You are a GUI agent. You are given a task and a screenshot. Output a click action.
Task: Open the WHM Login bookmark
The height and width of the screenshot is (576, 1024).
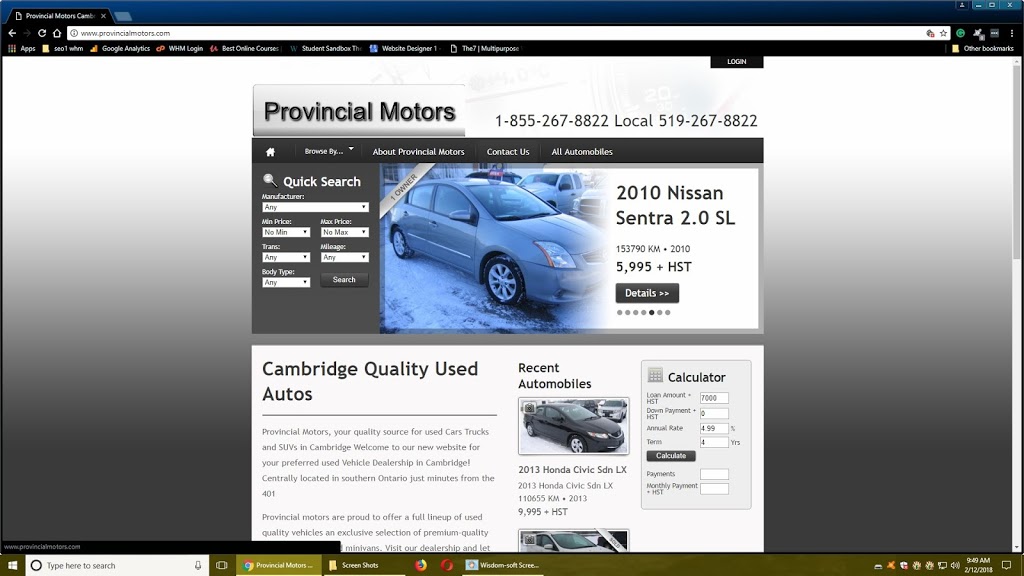point(180,48)
